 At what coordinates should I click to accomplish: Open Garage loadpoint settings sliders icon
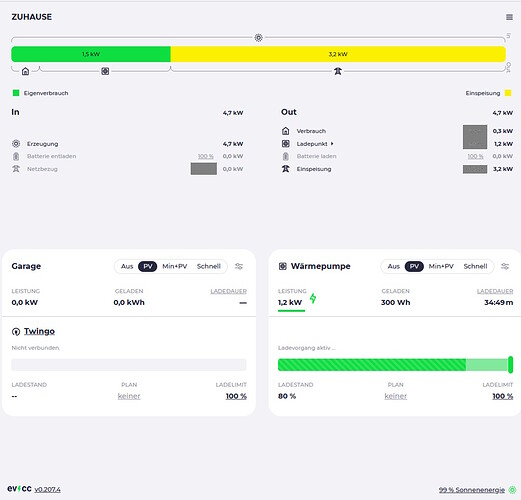coord(239,266)
